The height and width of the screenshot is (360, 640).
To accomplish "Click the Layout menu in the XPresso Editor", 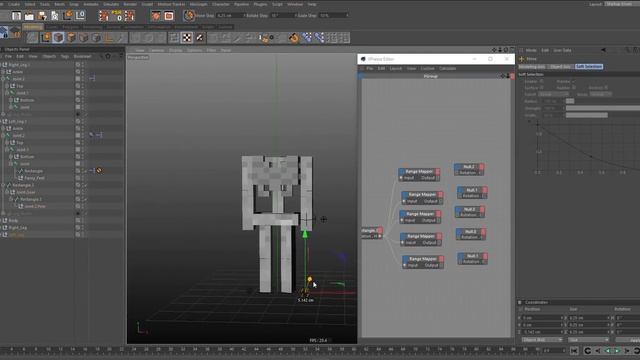I will 396,69.
